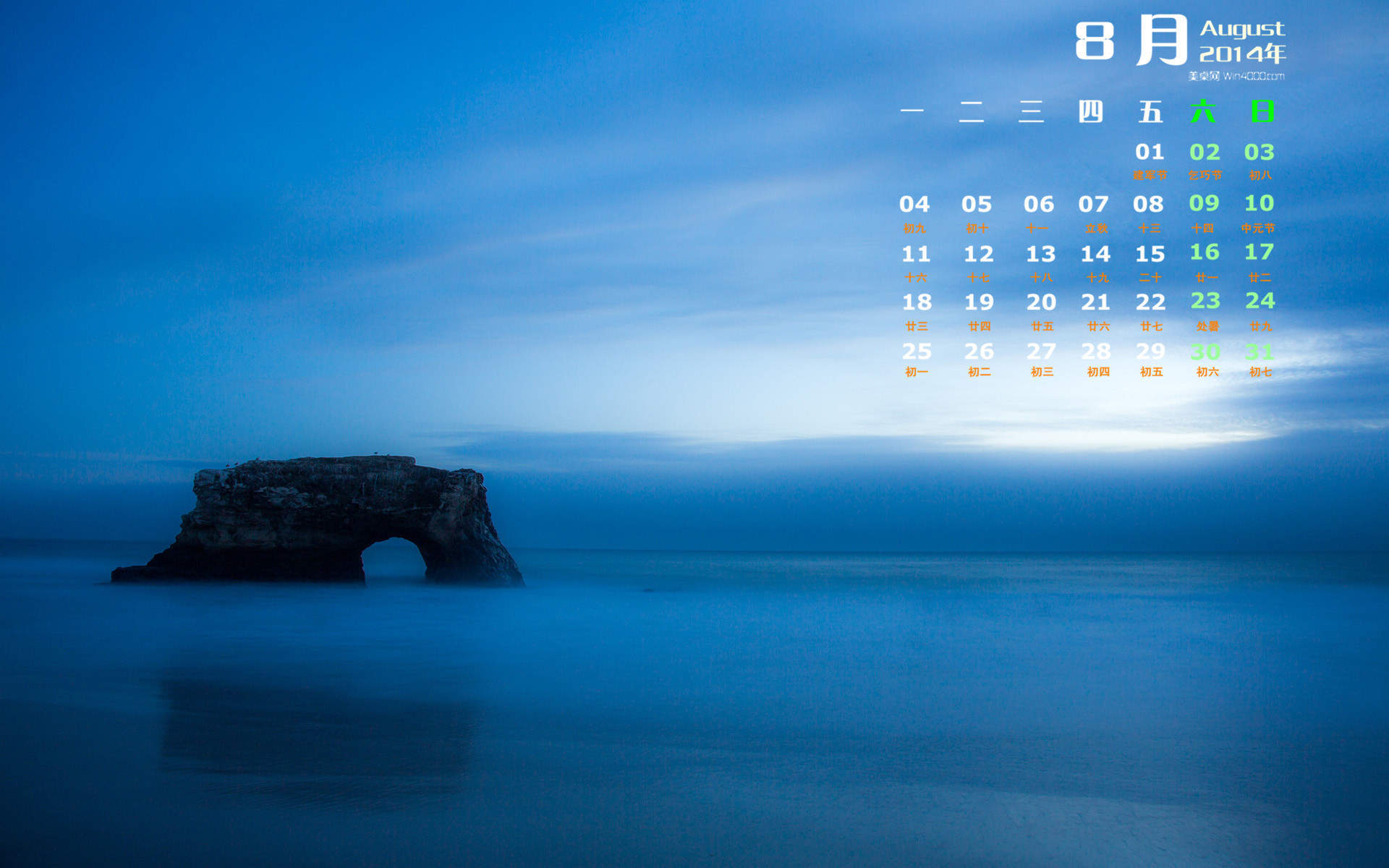Select green date 24
This screenshot has height=868, width=1389.
[1260, 300]
